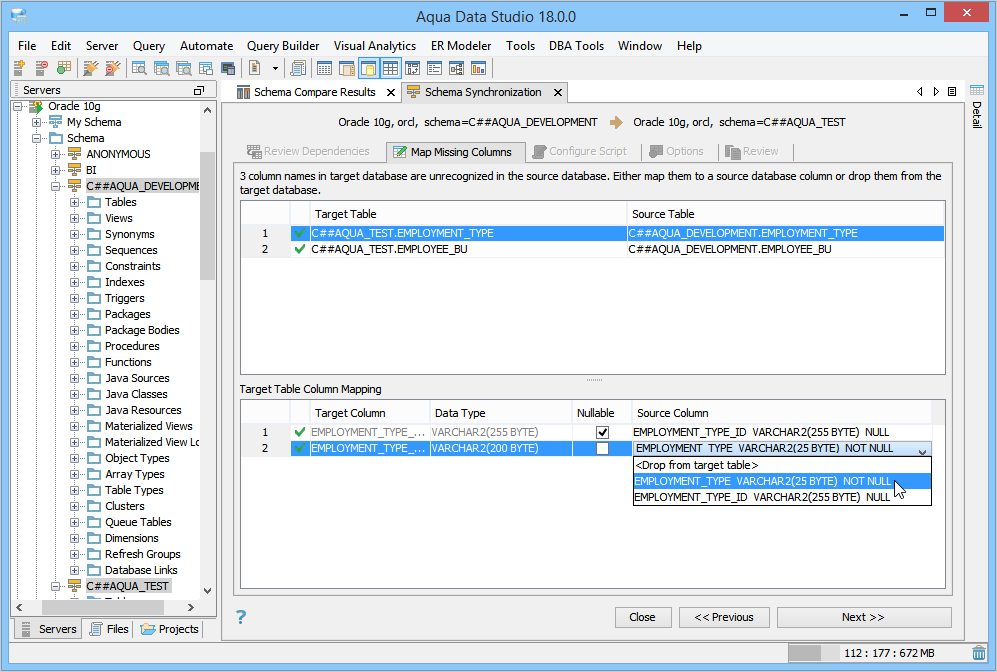Select EMPLOYMENT_TYPE_ID VARCHAR2(255 BYTE) NULL dropdown option
Screen dimensions: 997x672
point(782,497)
